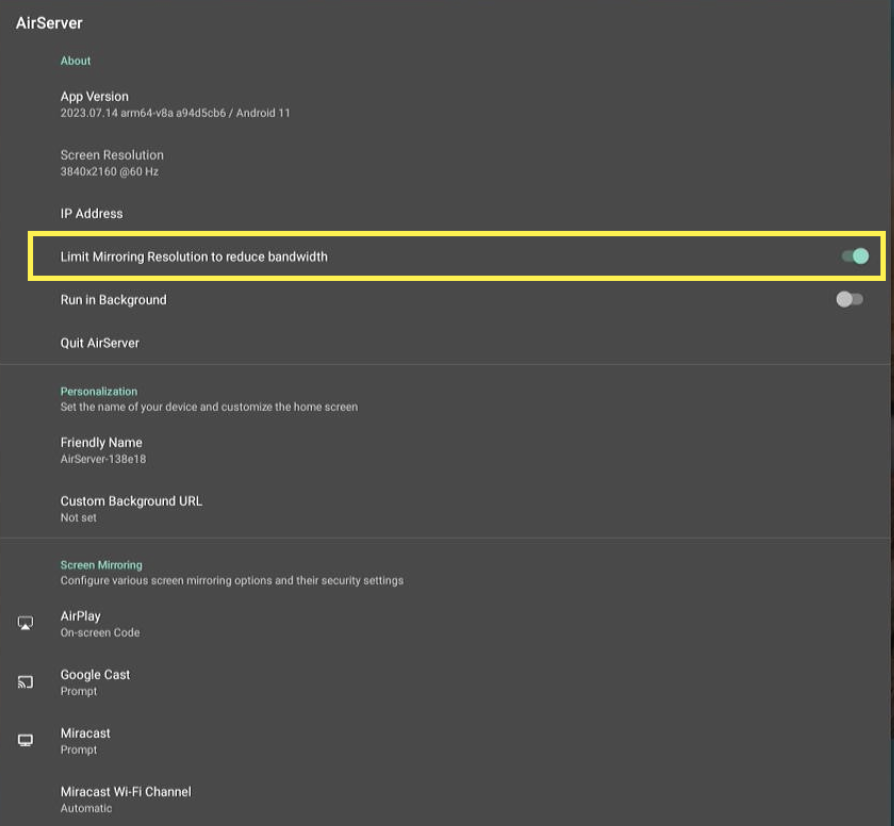Click the Limit Mirroring Resolution label

tap(194, 257)
